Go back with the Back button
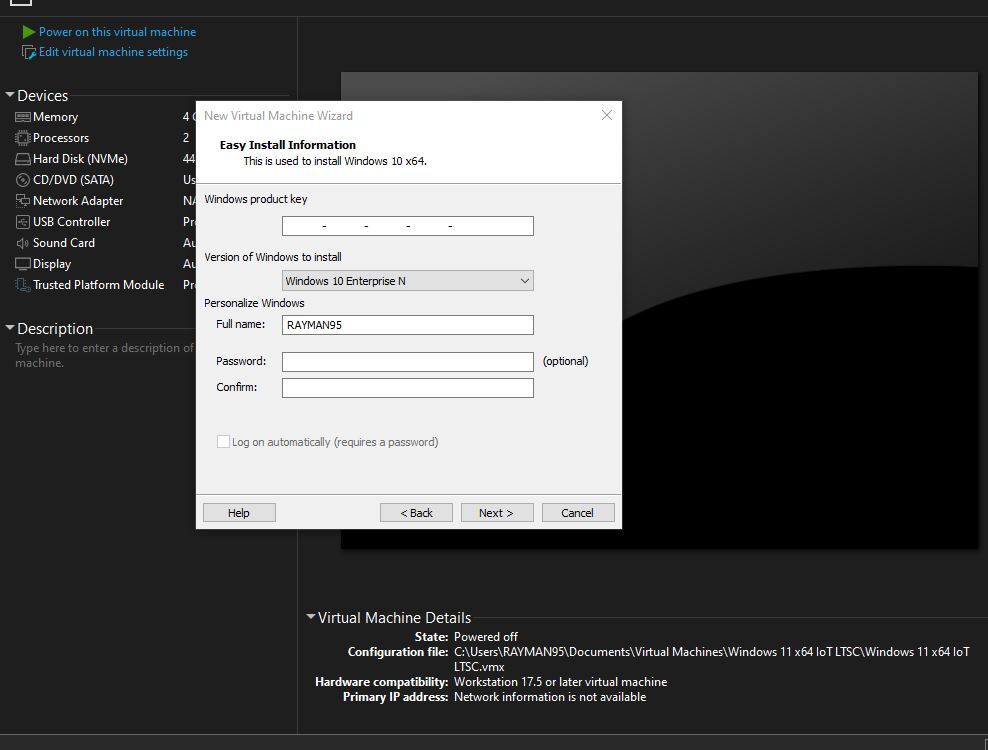988x750 pixels. [x=416, y=513]
